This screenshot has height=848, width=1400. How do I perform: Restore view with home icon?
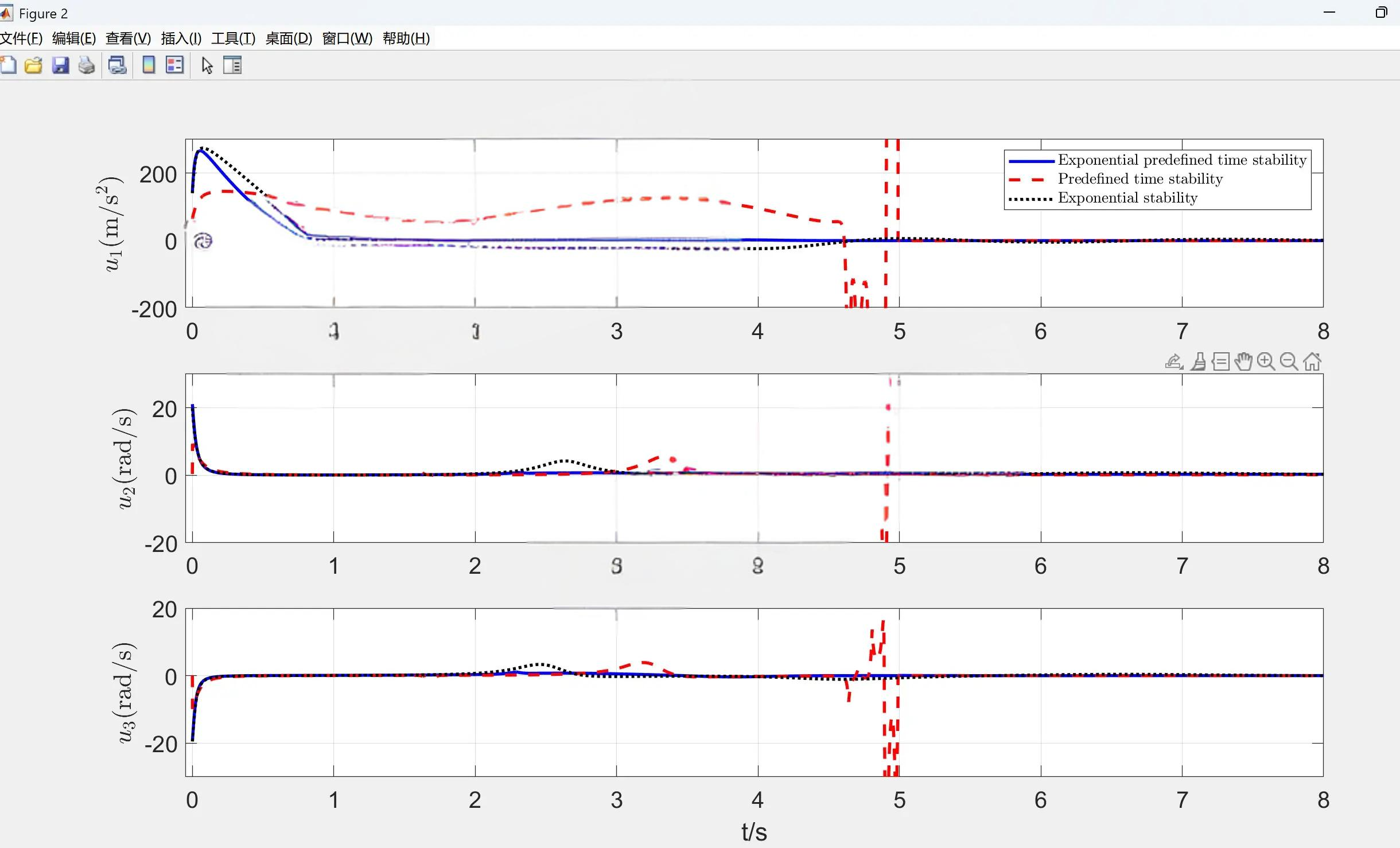(x=1312, y=362)
